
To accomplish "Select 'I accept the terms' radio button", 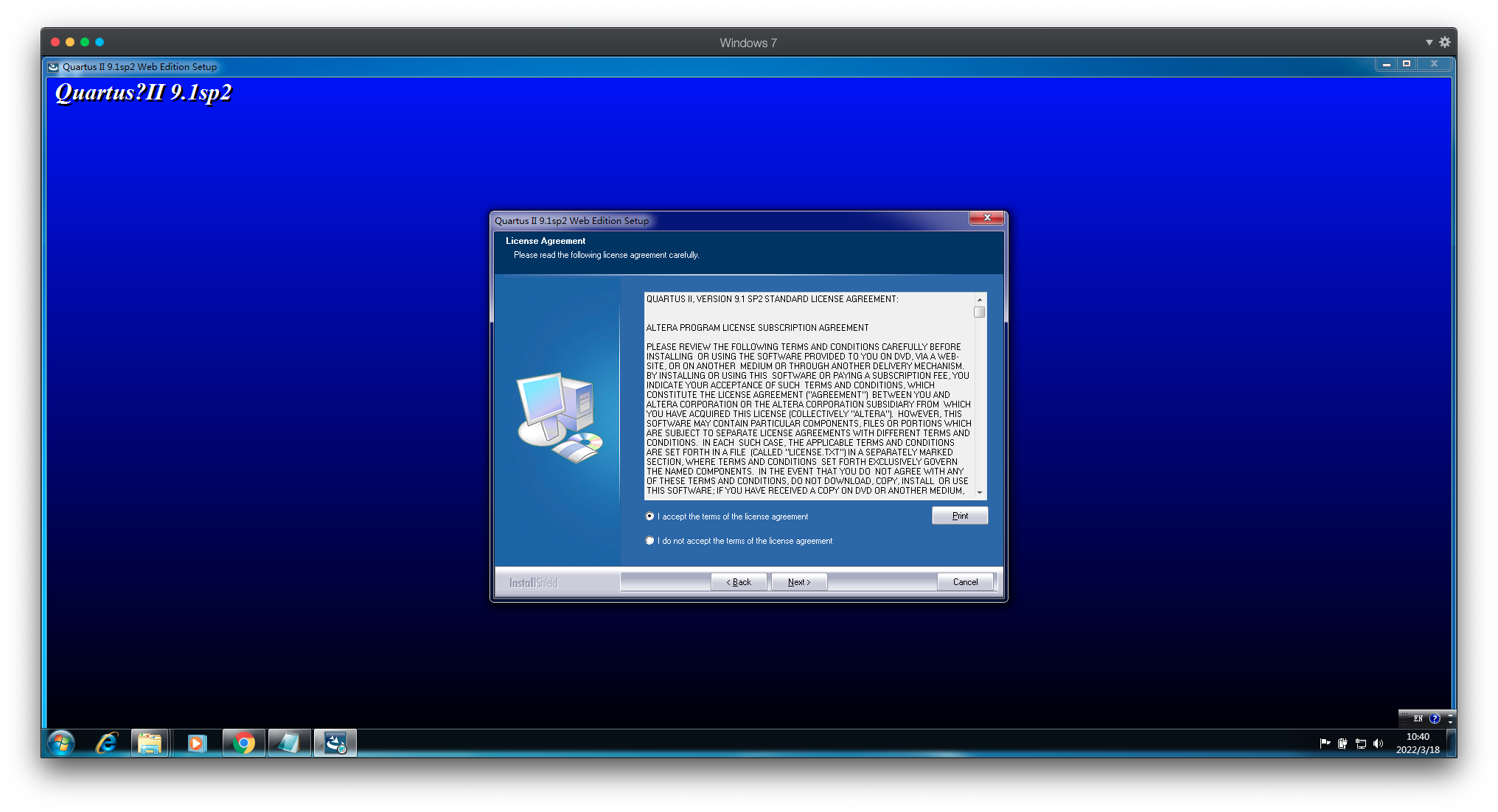I will point(649,517).
